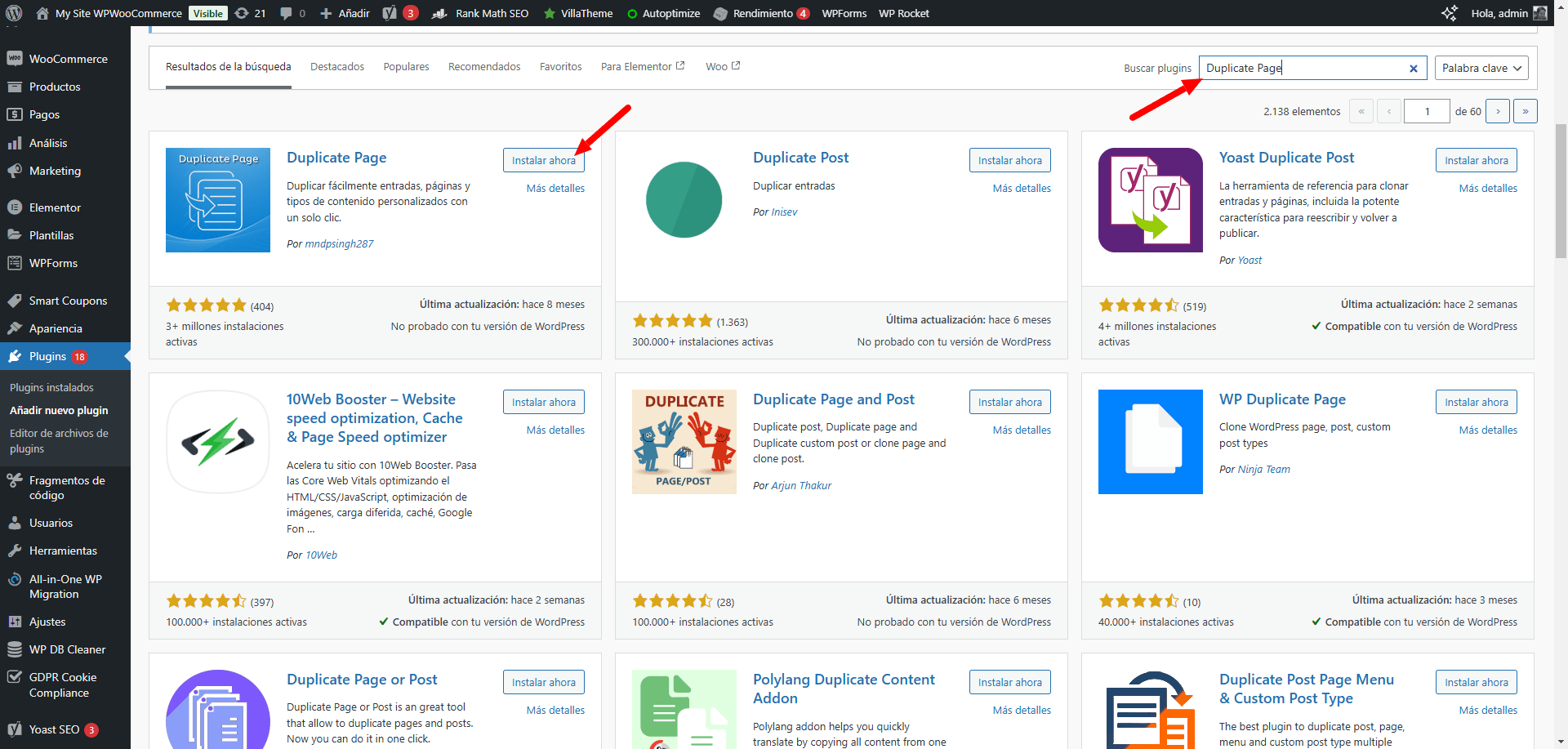This screenshot has width=1568, height=749.
Task: Open GDPR Cookie Compliance section
Action: [65, 684]
